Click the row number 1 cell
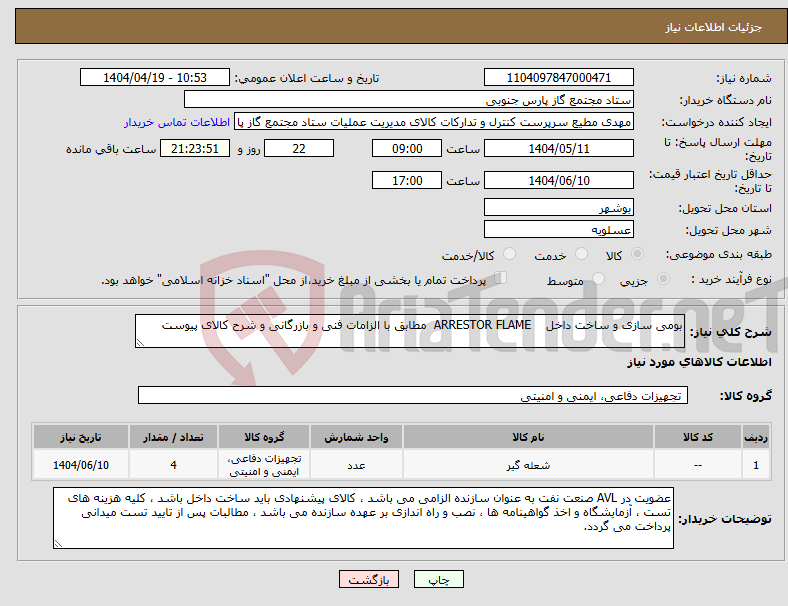 tap(755, 465)
